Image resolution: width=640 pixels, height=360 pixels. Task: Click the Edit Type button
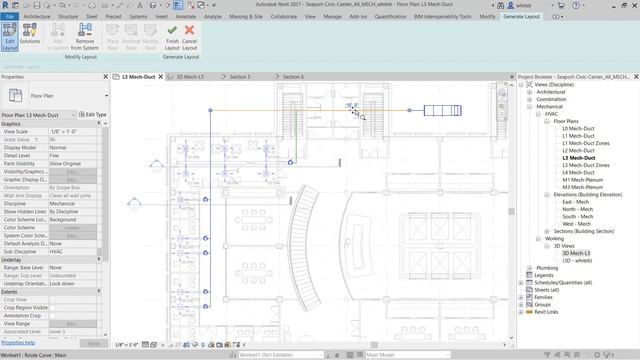[x=93, y=115]
